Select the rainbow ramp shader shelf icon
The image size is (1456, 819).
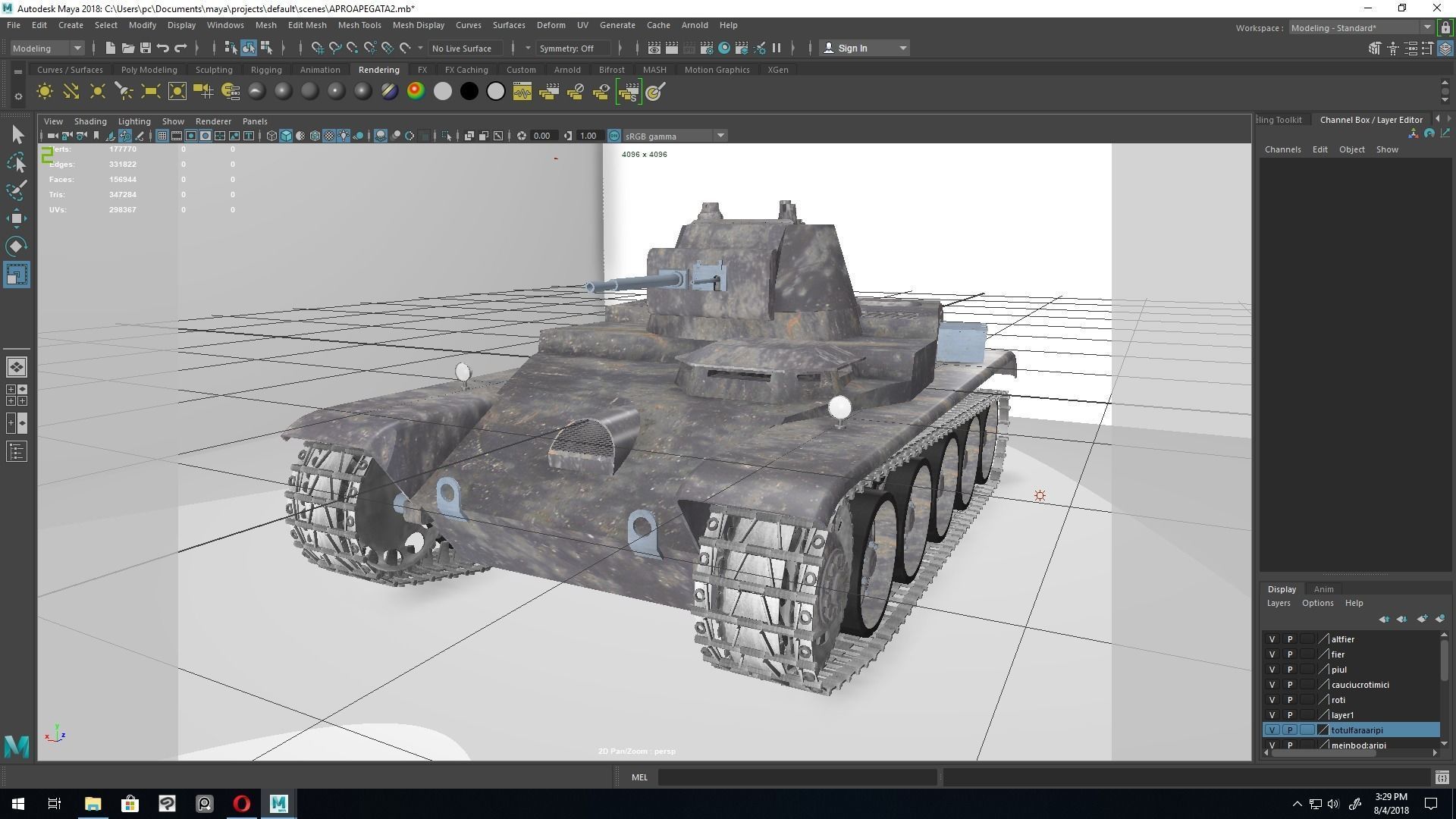pyautogui.click(x=415, y=91)
